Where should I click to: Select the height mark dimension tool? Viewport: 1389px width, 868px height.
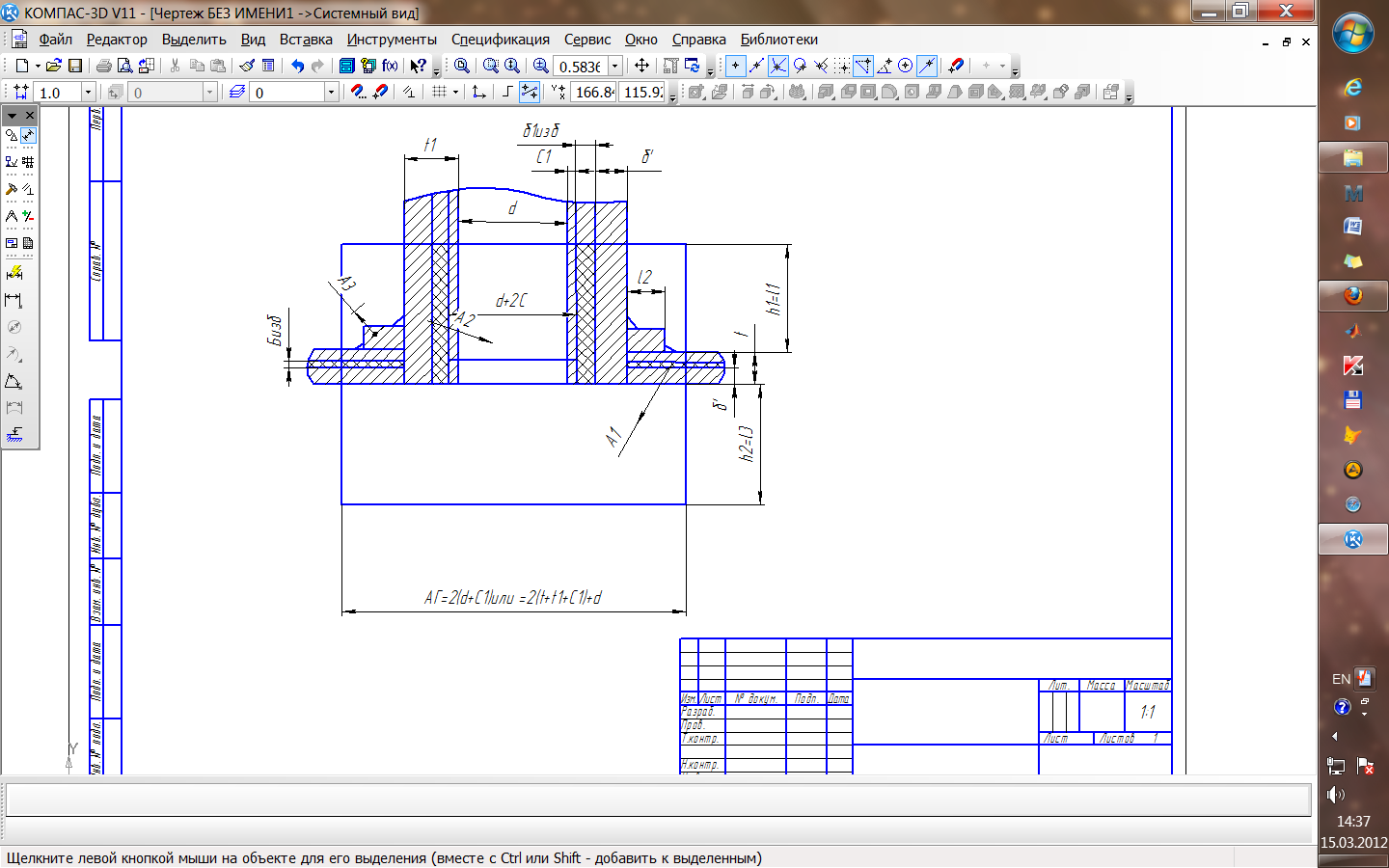[x=14, y=435]
